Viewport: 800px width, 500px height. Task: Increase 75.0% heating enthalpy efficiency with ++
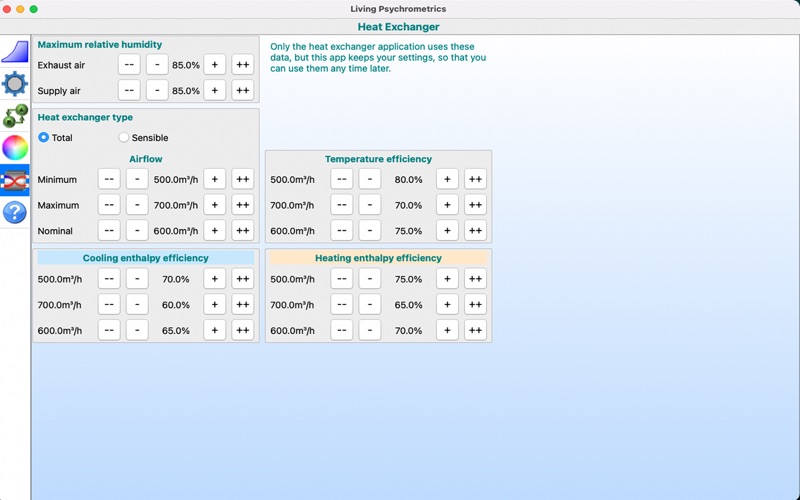tap(476, 279)
